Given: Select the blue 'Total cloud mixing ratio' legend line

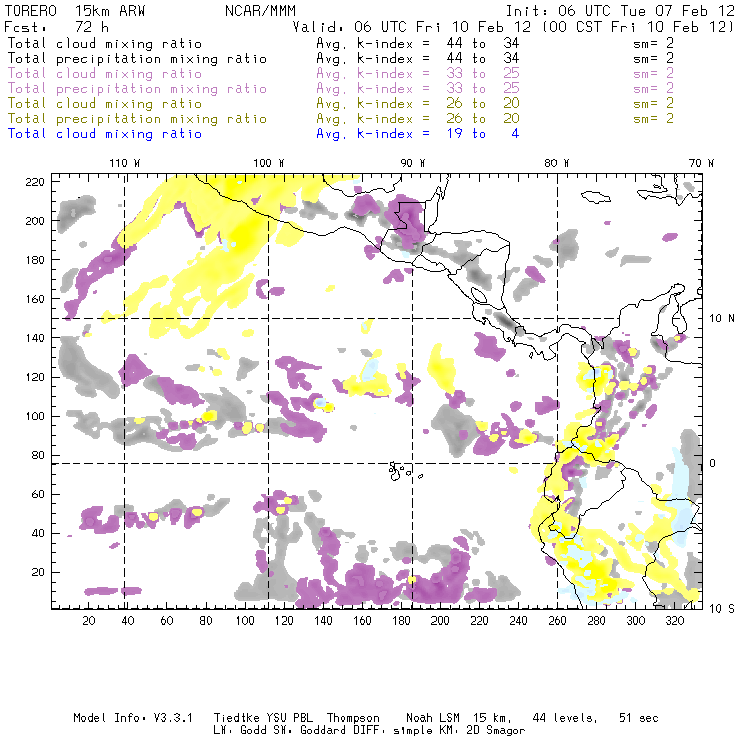Looking at the screenshot, I should pos(105,134).
